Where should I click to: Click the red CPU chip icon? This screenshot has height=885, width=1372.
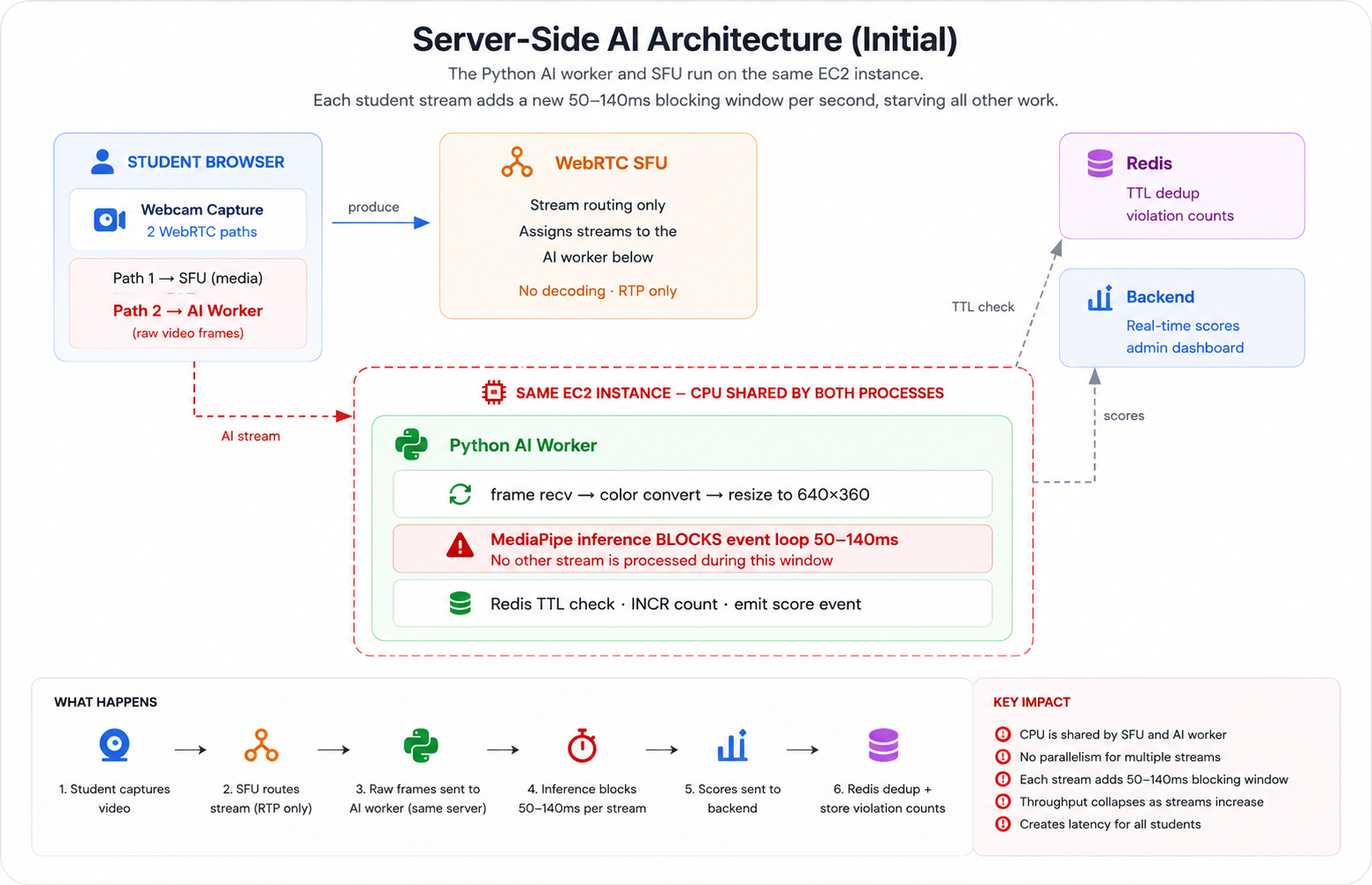[494, 393]
